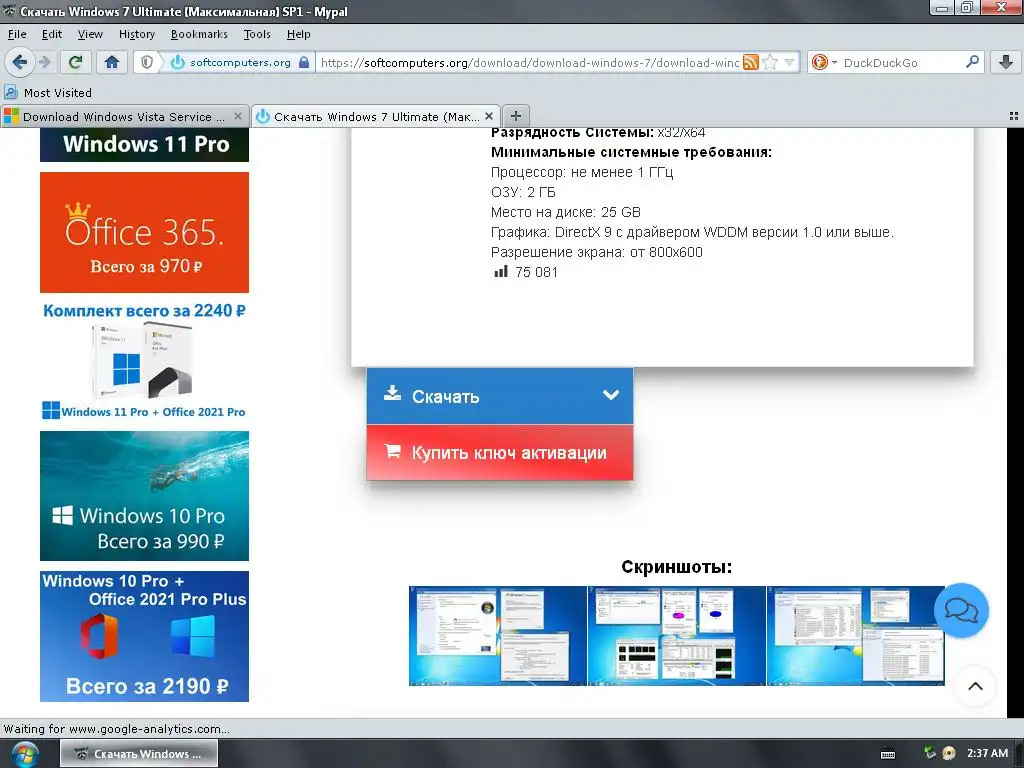The image size is (1024, 768).
Task: Open the Edit menu
Action: tap(52, 34)
